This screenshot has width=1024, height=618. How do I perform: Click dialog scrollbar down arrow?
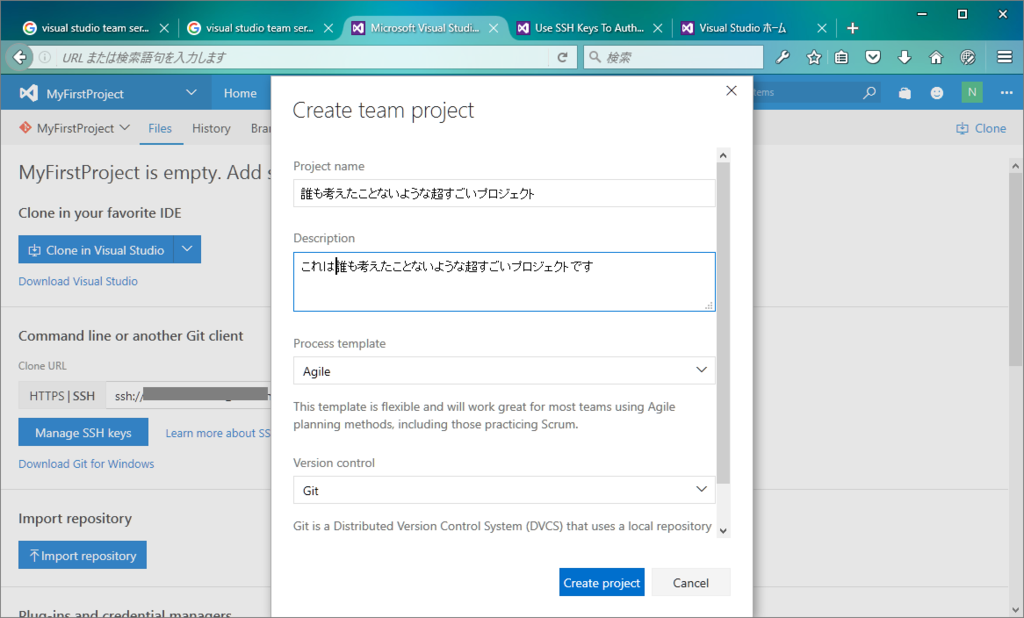[x=723, y=531]
